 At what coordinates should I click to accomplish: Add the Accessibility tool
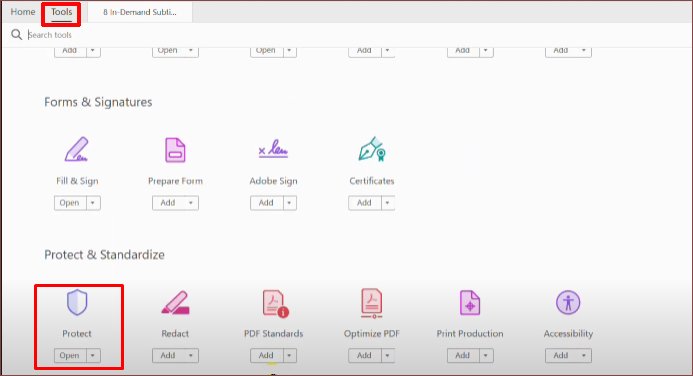(x=561, y=356)
